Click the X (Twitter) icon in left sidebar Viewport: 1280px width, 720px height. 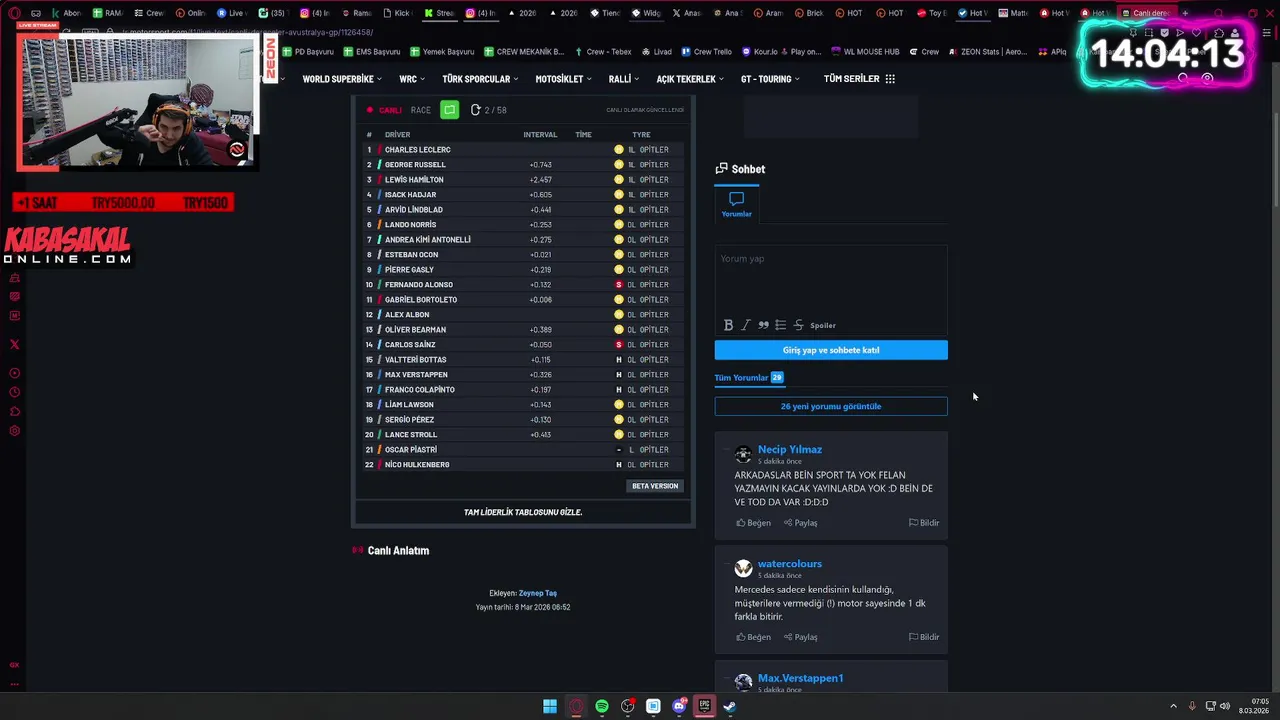click(x=14, y=344)
